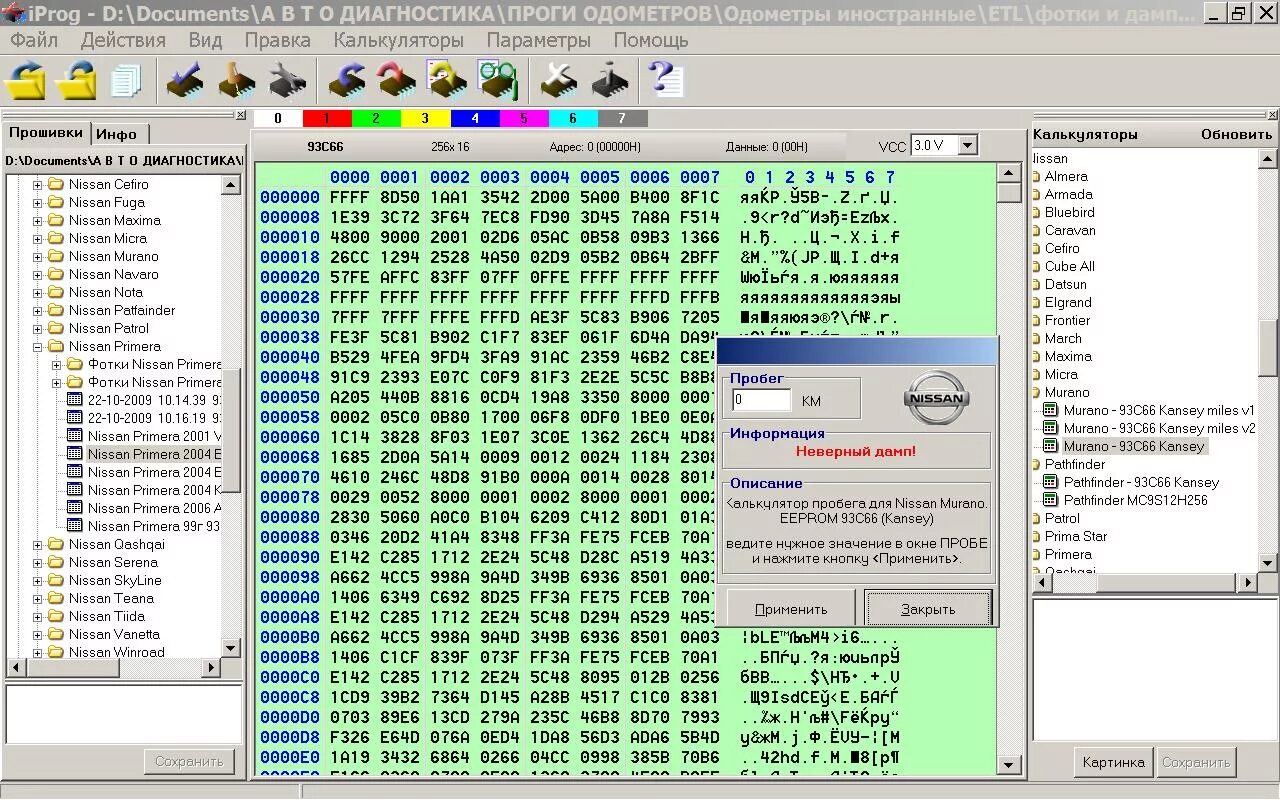
Task: Click the second folder icon with padlock
Action: 76,80
